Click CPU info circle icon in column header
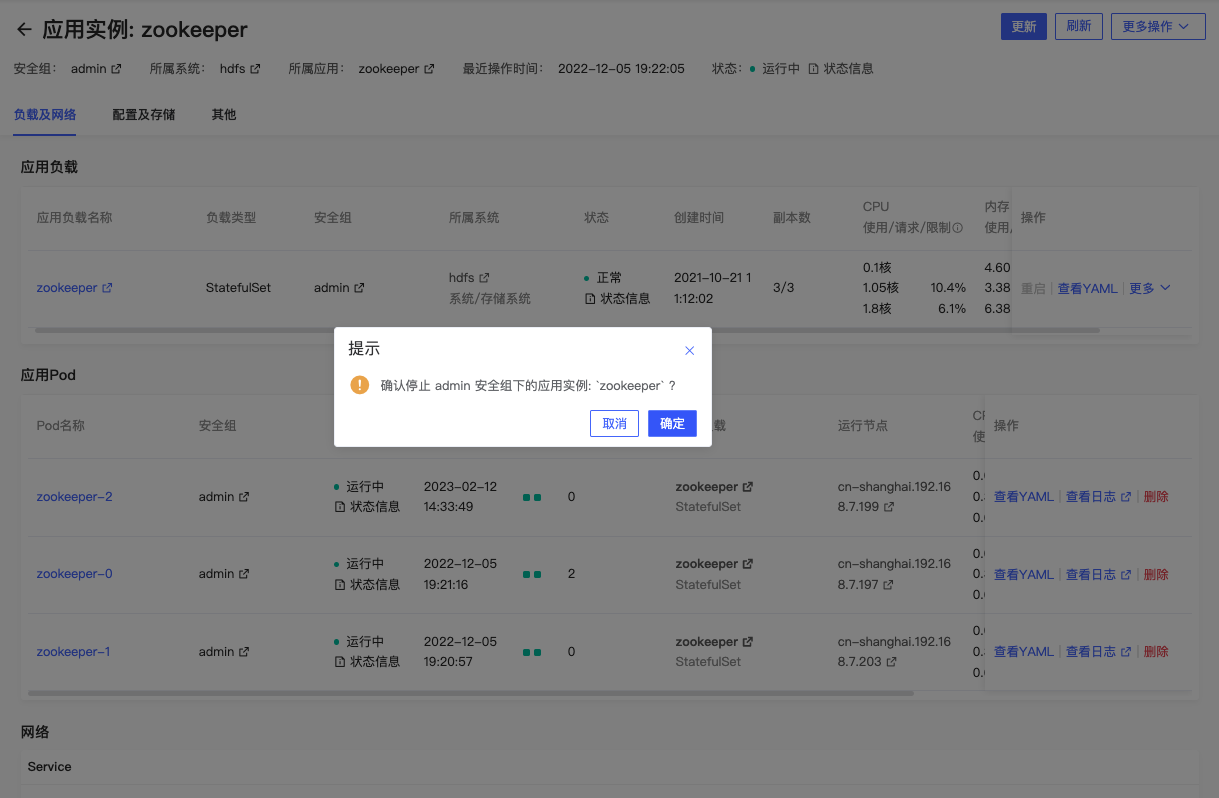The width and height of the screenshot is (1219, 798). click(957, 228)
